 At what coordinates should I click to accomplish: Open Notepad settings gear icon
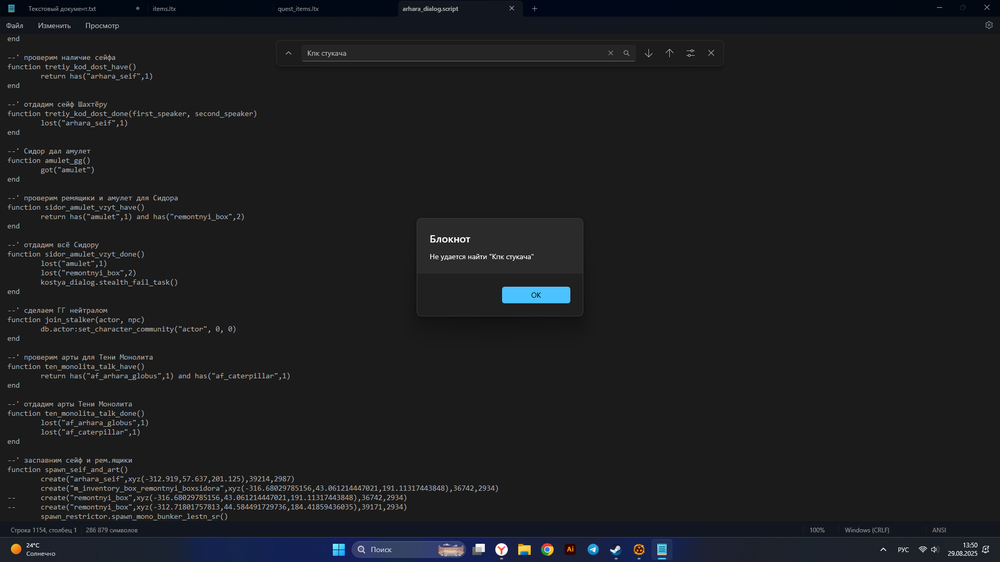pos(989,25)
